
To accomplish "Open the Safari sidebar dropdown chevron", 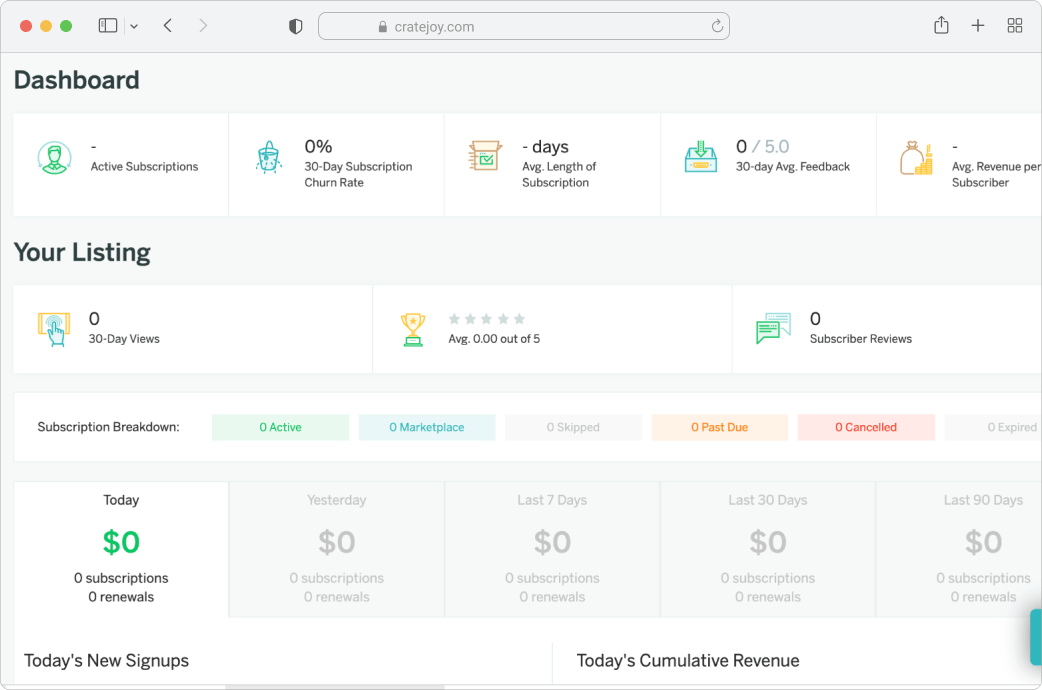I will [x=134, y=26].
